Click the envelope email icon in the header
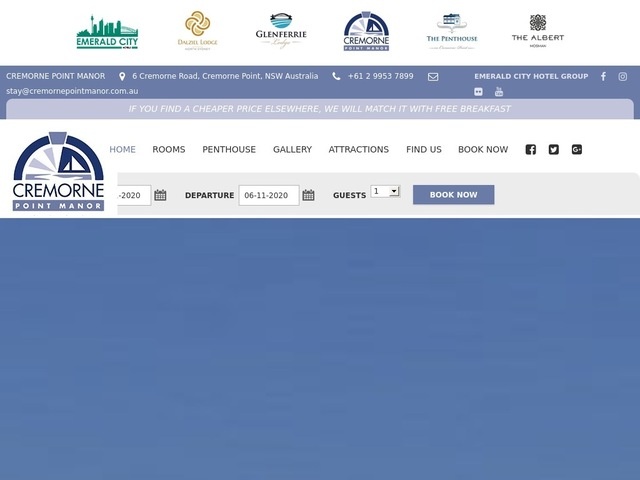The image size is (640, 480). (433, 76)
